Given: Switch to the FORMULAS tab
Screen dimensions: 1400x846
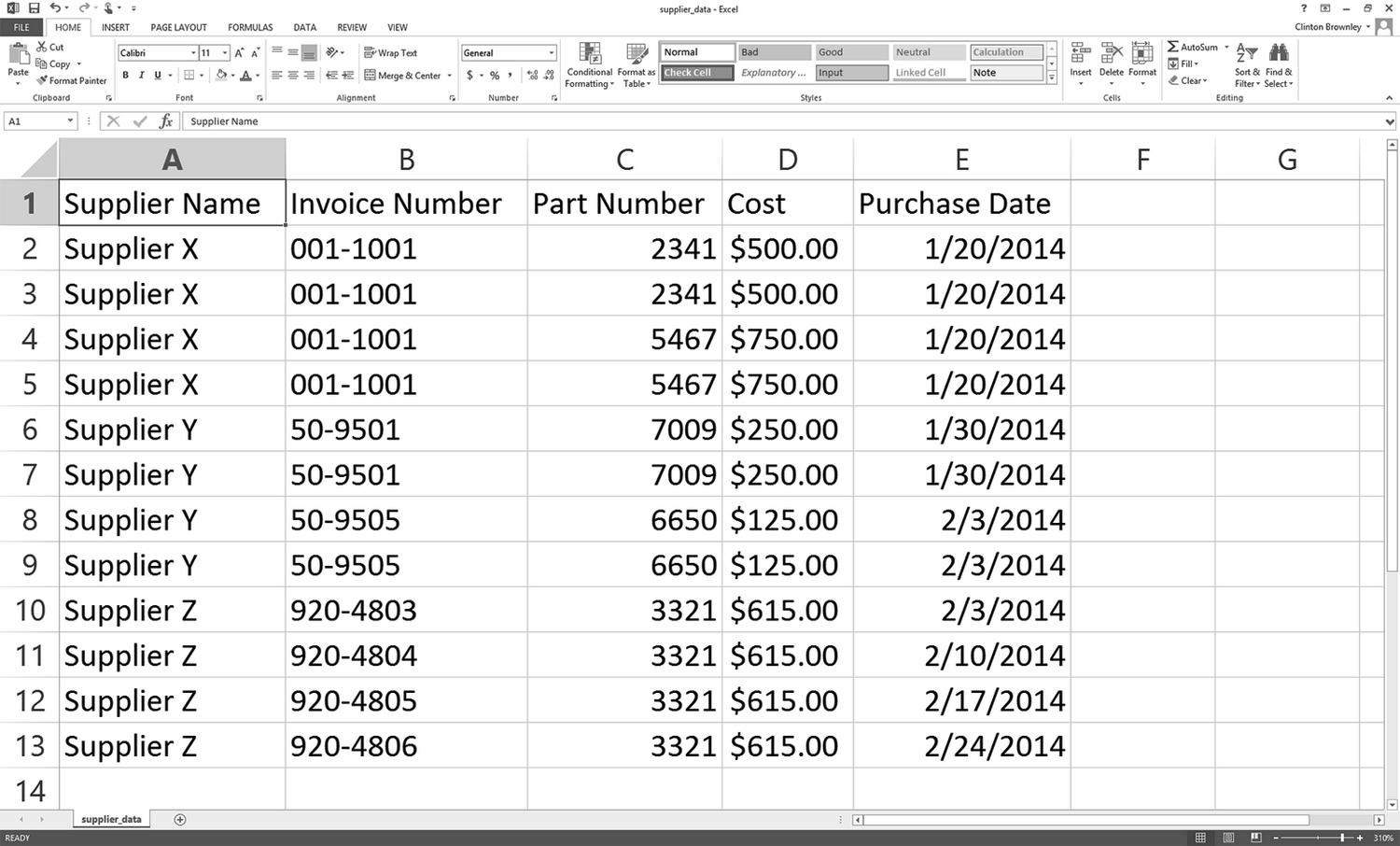Looking at the screenshot, I should coord(250,27).
